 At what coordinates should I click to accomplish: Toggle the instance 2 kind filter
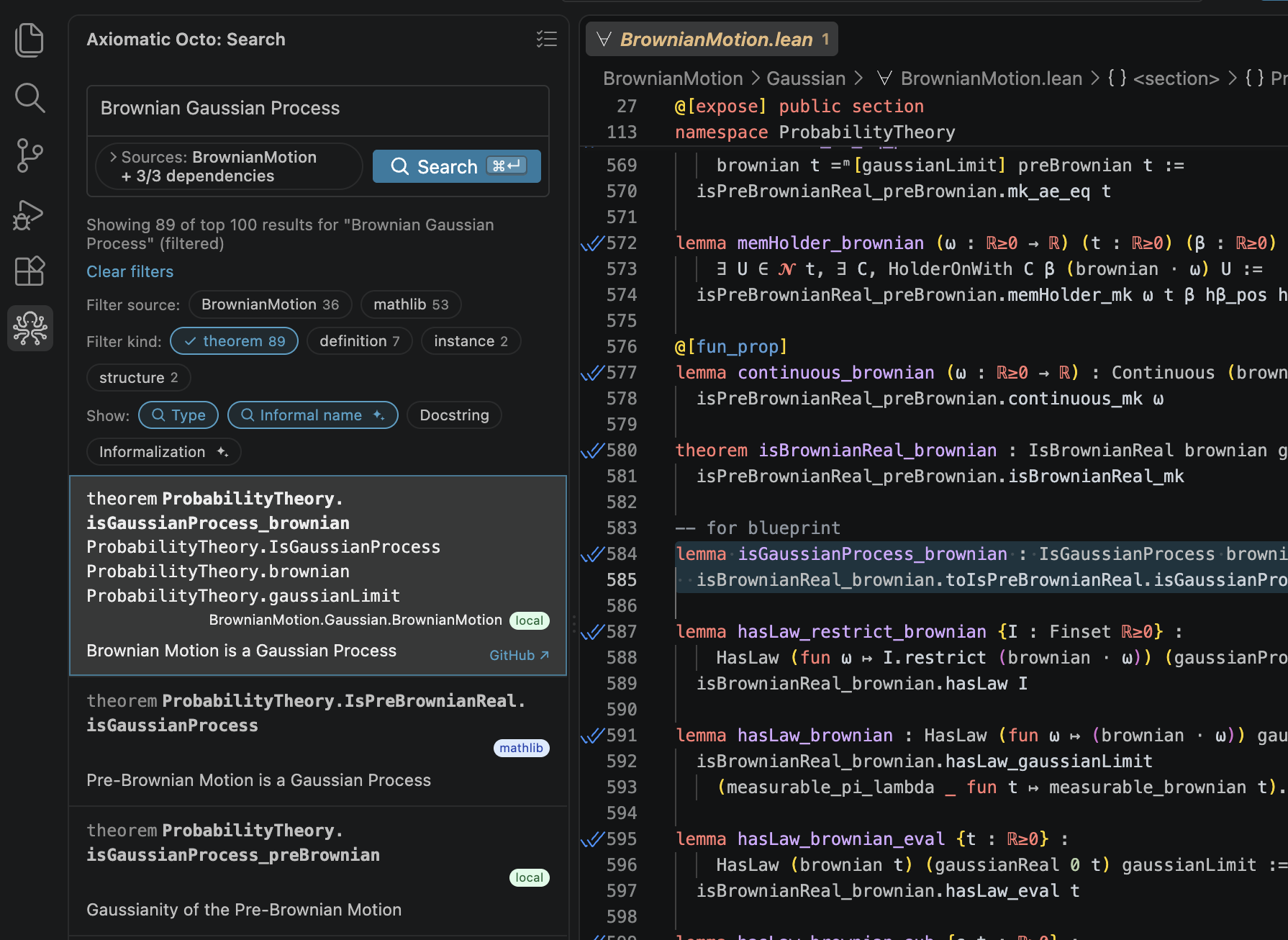[x=471, y=341]
